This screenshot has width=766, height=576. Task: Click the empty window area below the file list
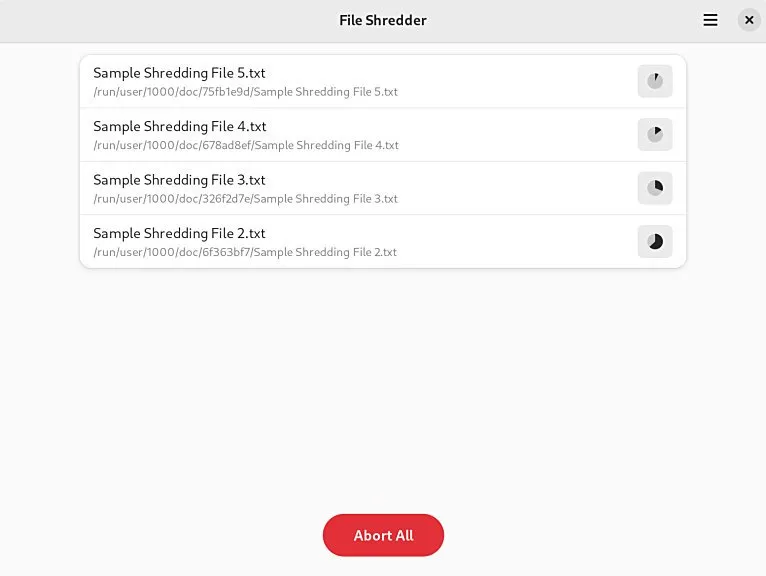click(383, 386)
